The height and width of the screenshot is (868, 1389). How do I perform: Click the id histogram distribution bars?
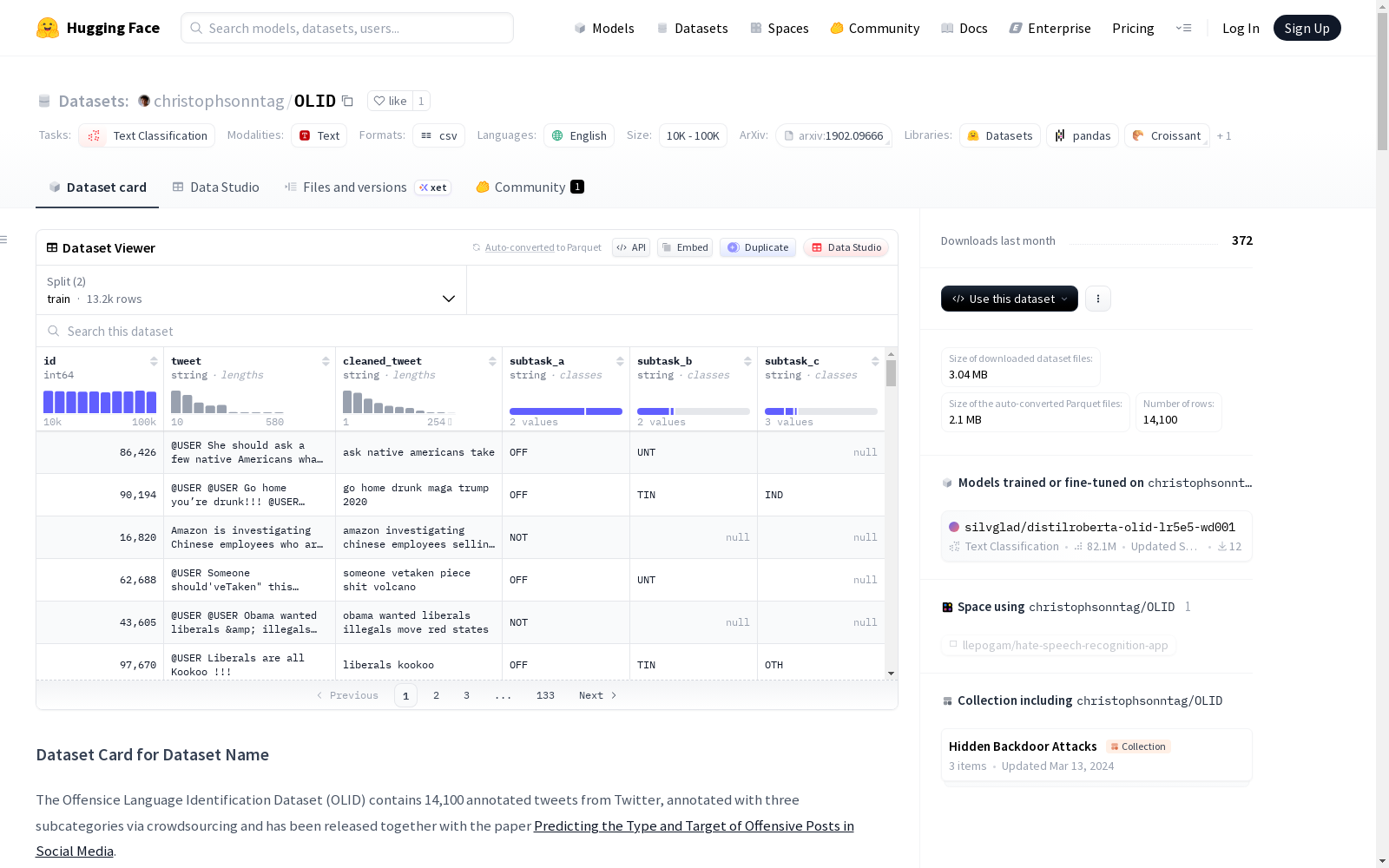click(100, 402)
